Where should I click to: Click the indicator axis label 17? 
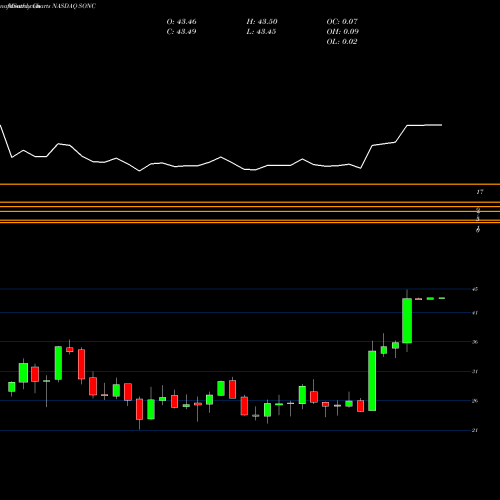pos(480,192)
